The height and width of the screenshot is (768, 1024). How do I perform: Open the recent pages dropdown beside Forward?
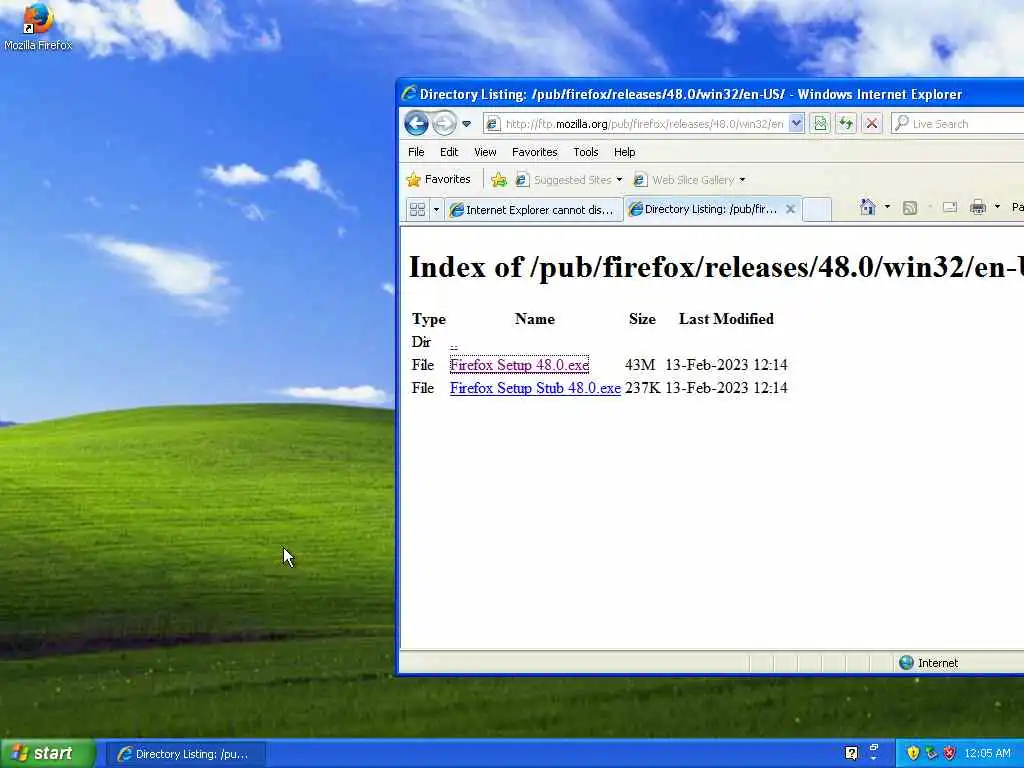click(466, 123)
